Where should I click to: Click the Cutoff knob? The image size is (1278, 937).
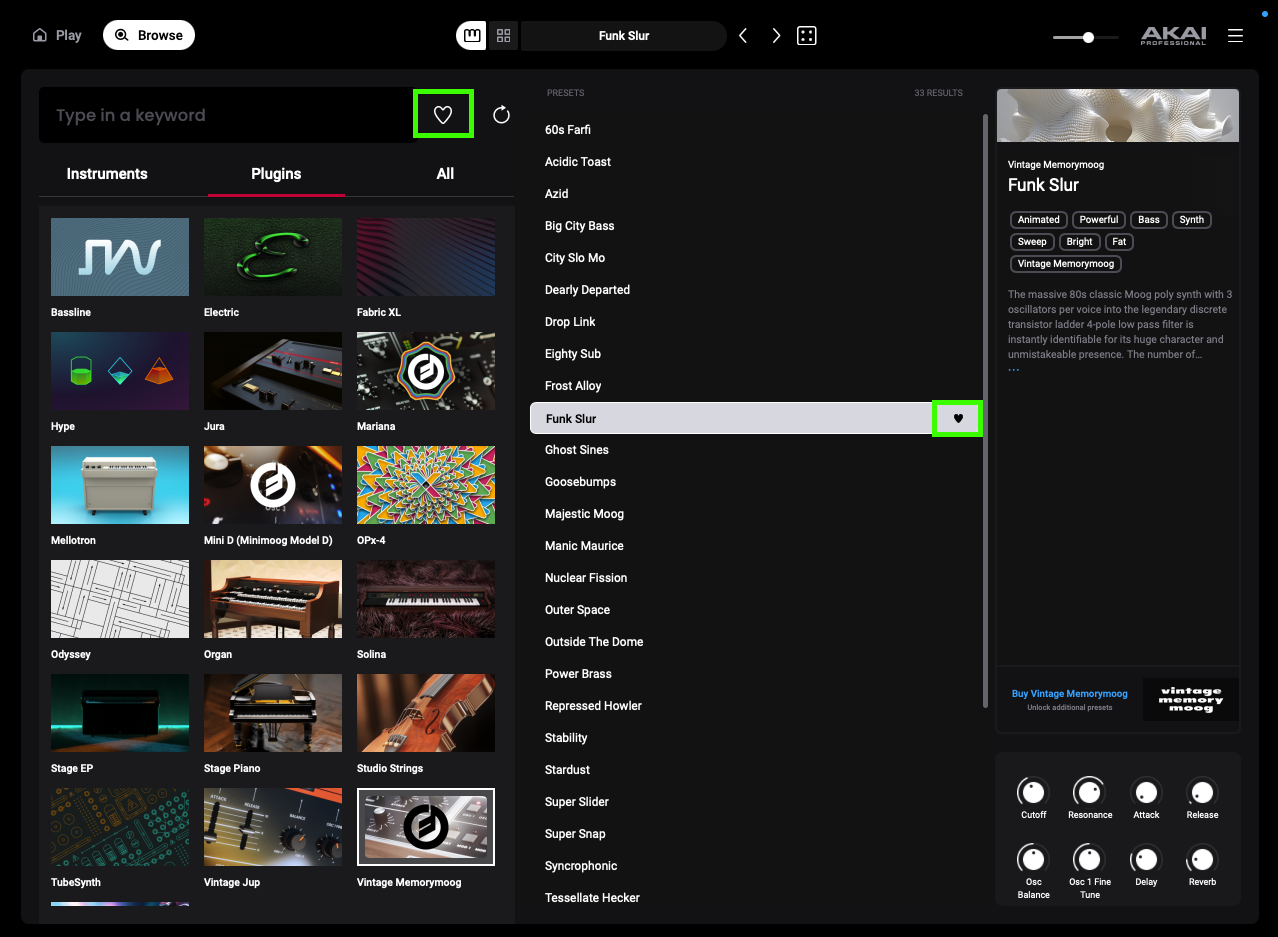(x=1033, y=793)
